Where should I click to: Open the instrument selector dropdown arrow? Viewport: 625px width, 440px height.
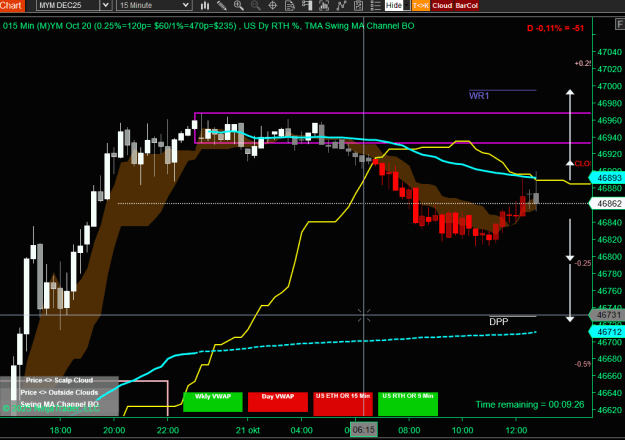tap(105, 5)
